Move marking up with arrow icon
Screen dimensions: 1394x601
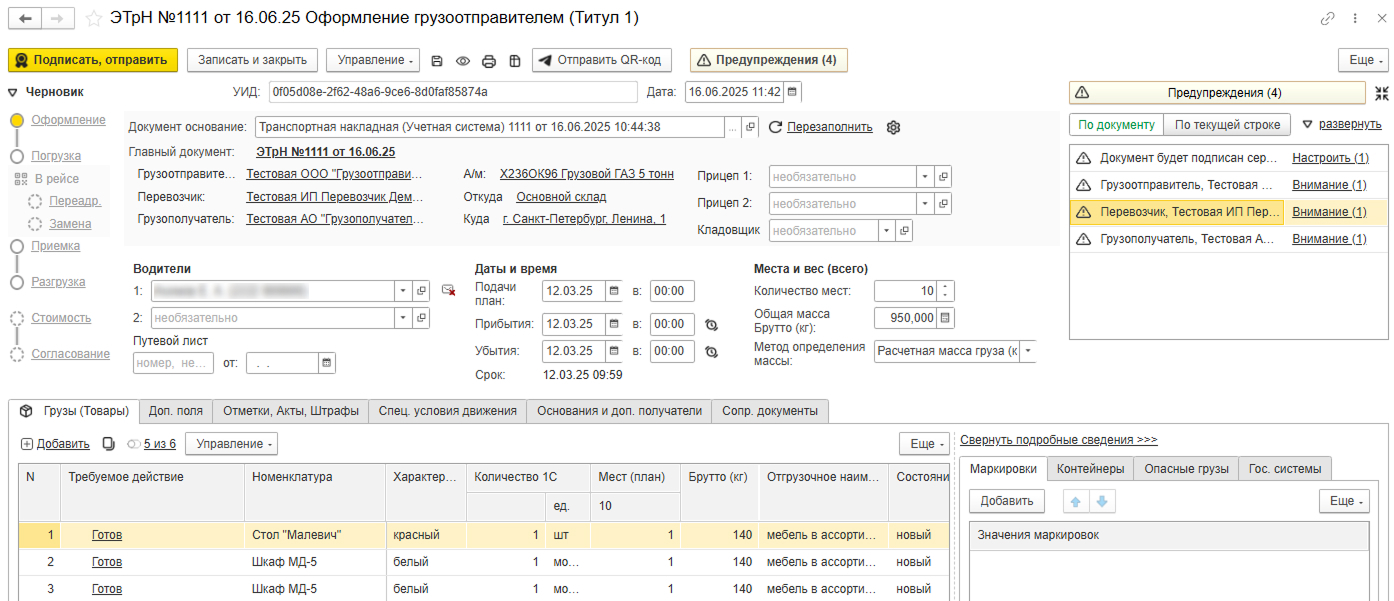tap(1077, 501)
